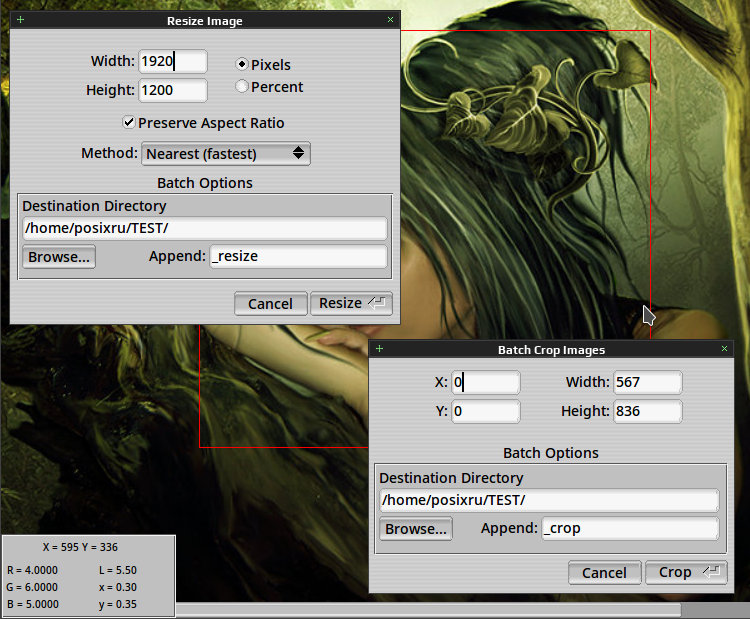Click the Append field containing _resize
This screenshot has width=750, height=619.
click(298, 256)
